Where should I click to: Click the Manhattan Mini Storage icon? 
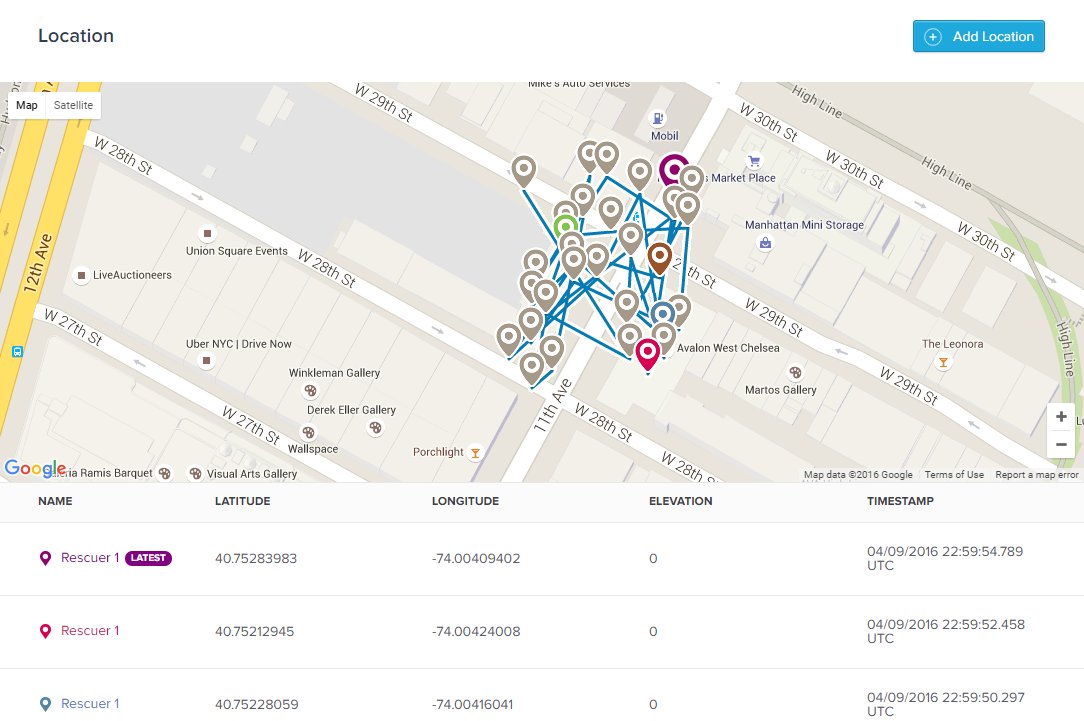(765, 243)
